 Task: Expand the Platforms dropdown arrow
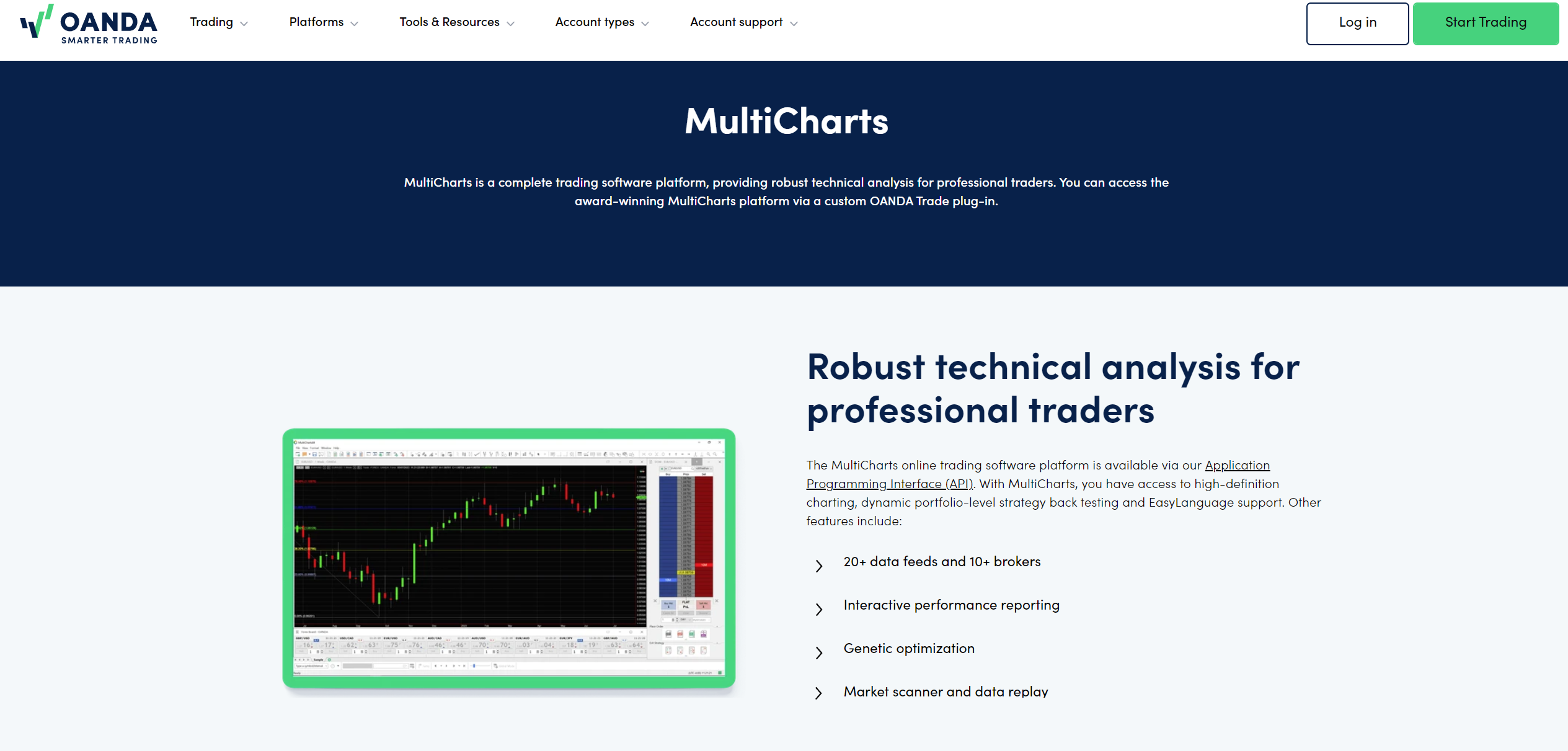355,24
